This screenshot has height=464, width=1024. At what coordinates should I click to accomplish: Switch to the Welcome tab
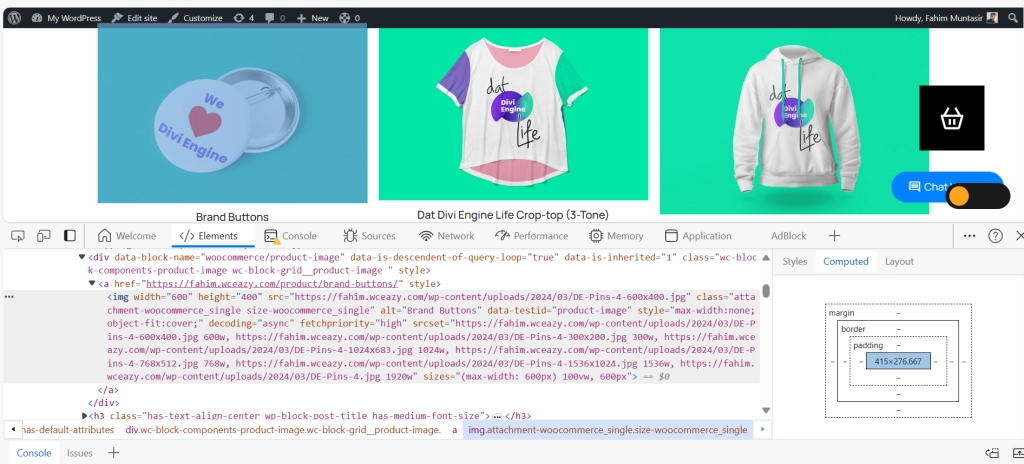(x=127, y=236)
